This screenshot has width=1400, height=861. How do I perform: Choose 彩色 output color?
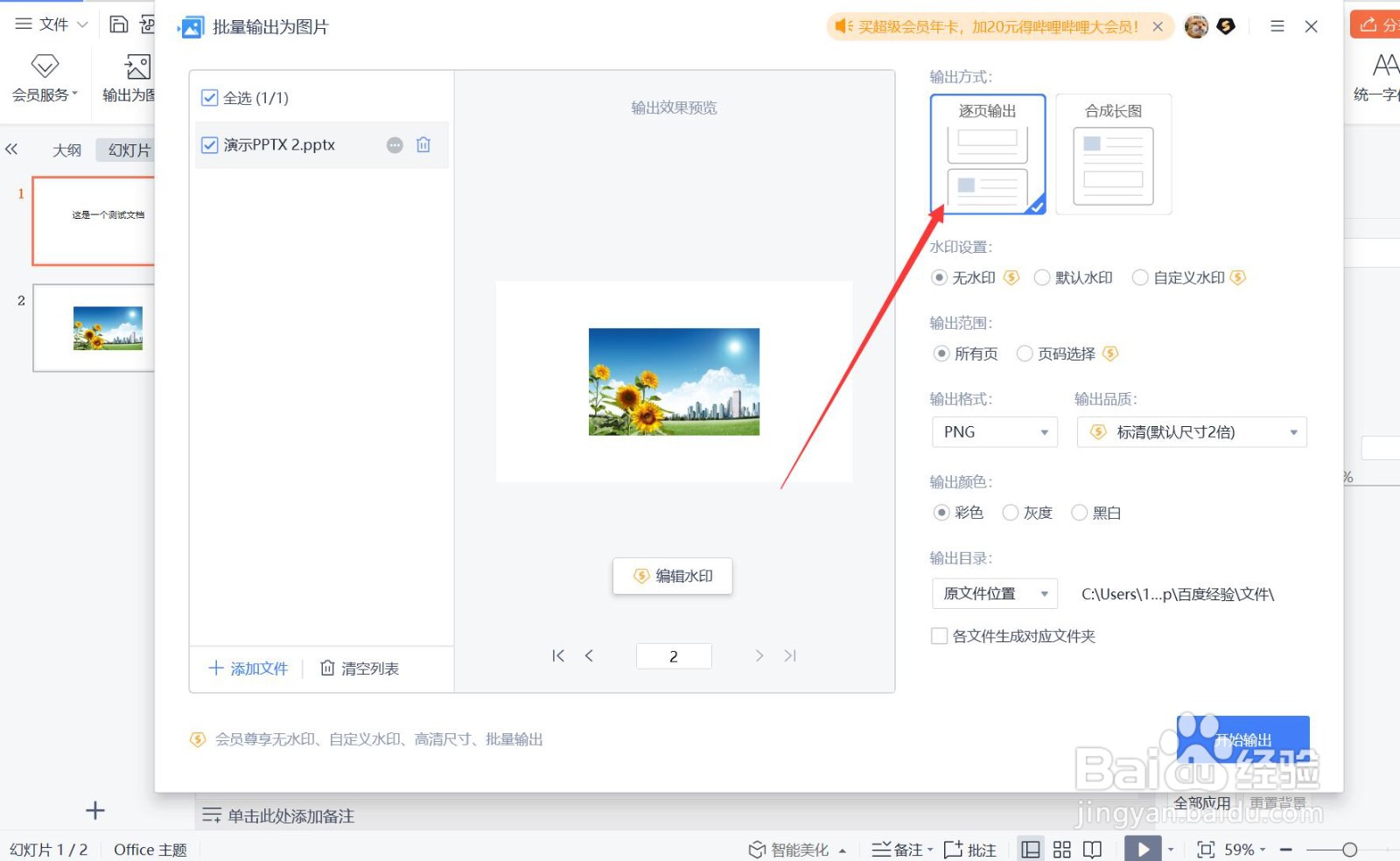941,513
